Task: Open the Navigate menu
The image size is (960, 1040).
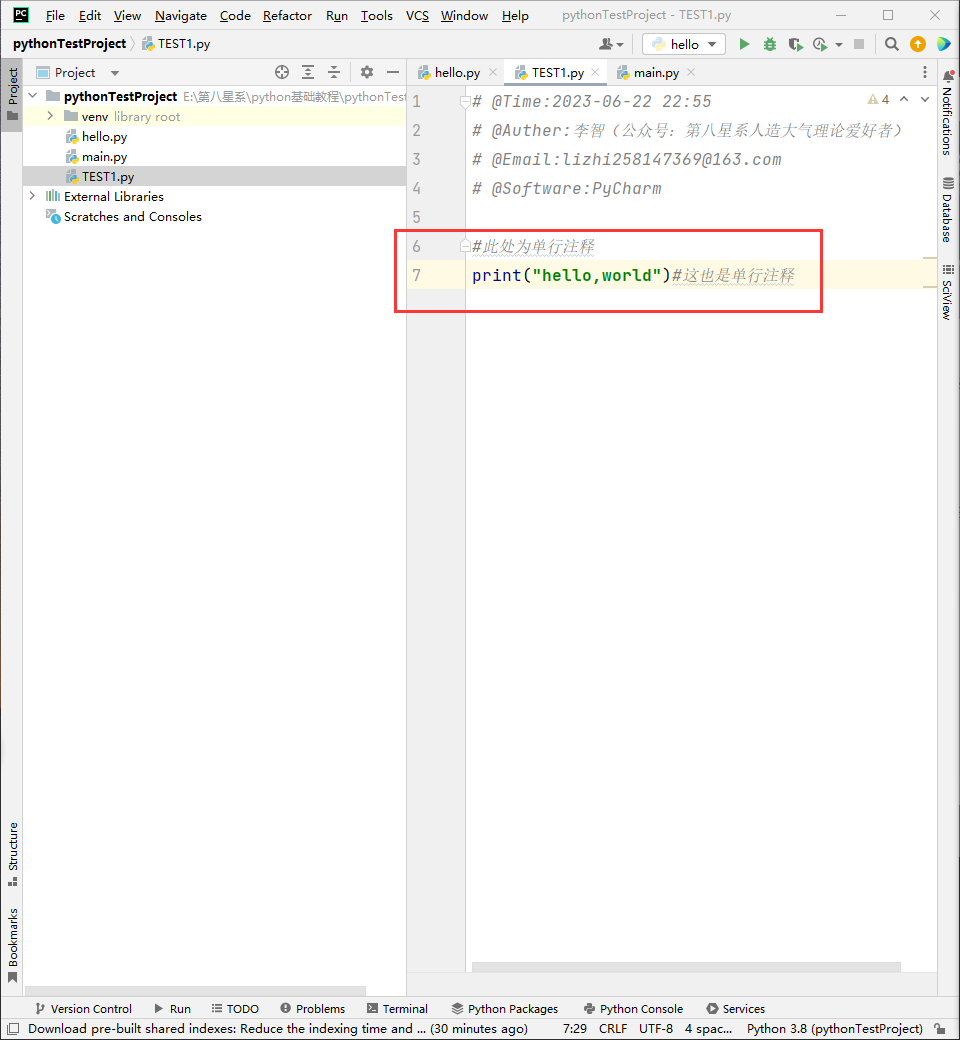Action: [180, 15]
